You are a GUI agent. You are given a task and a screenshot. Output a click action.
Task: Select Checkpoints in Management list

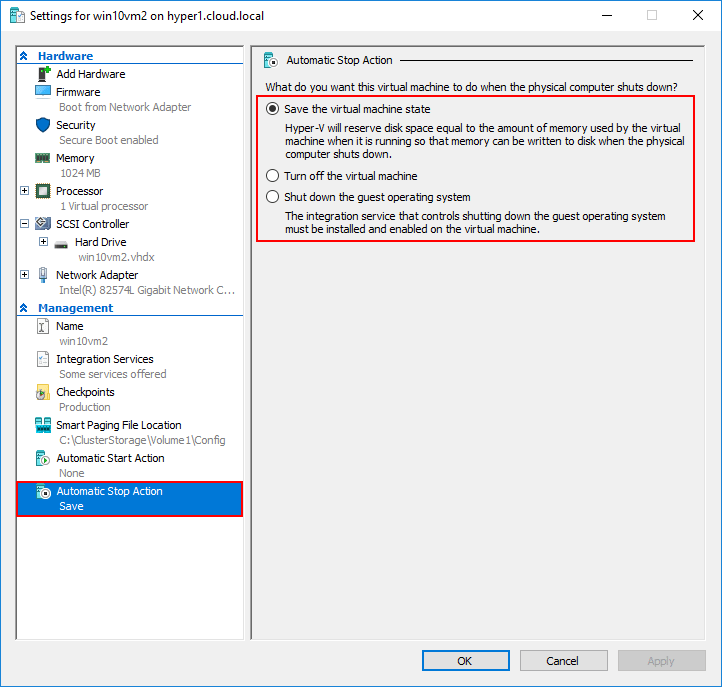(x=85, y=392)
